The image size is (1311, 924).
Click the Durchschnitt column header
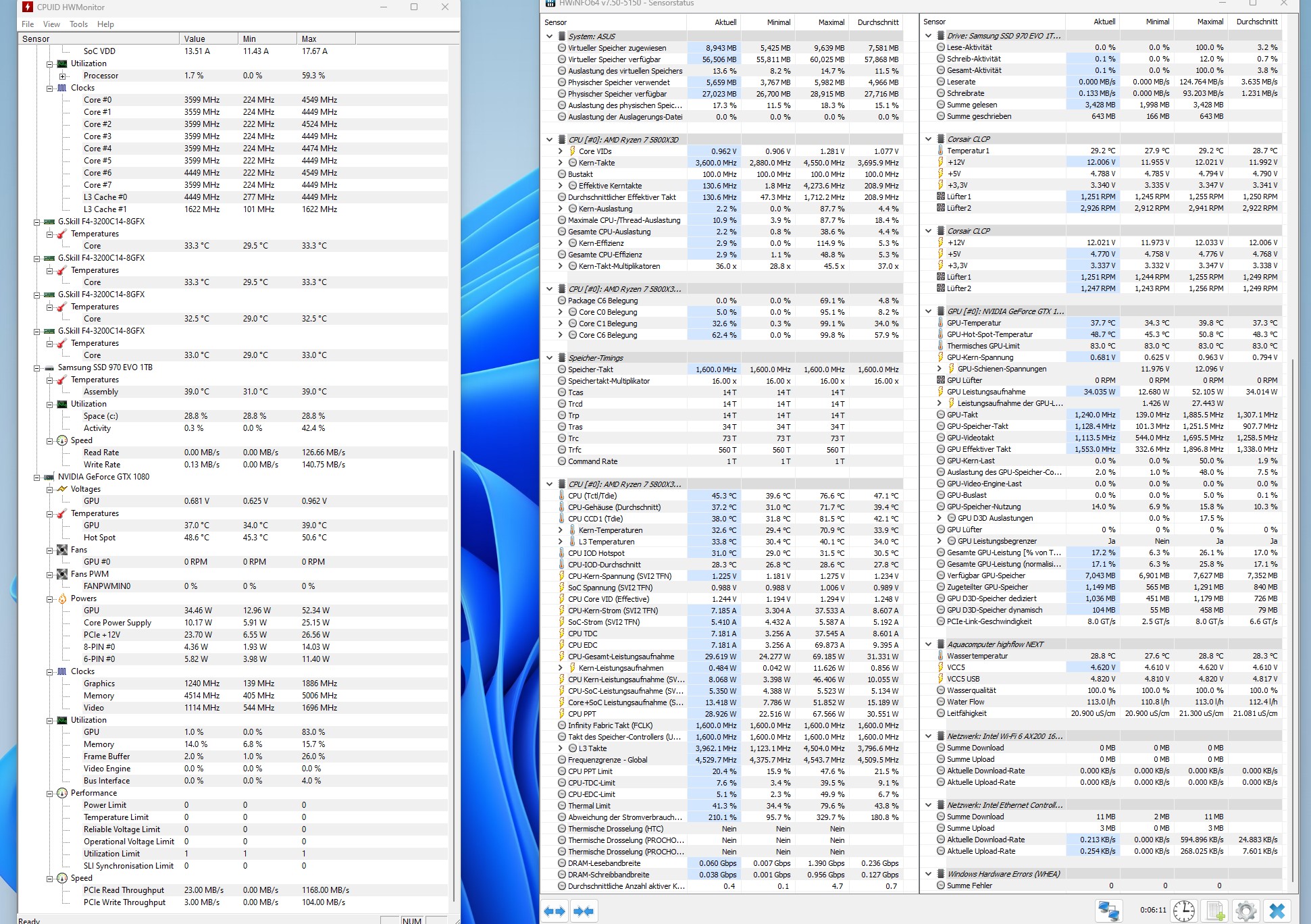(877, 22)
